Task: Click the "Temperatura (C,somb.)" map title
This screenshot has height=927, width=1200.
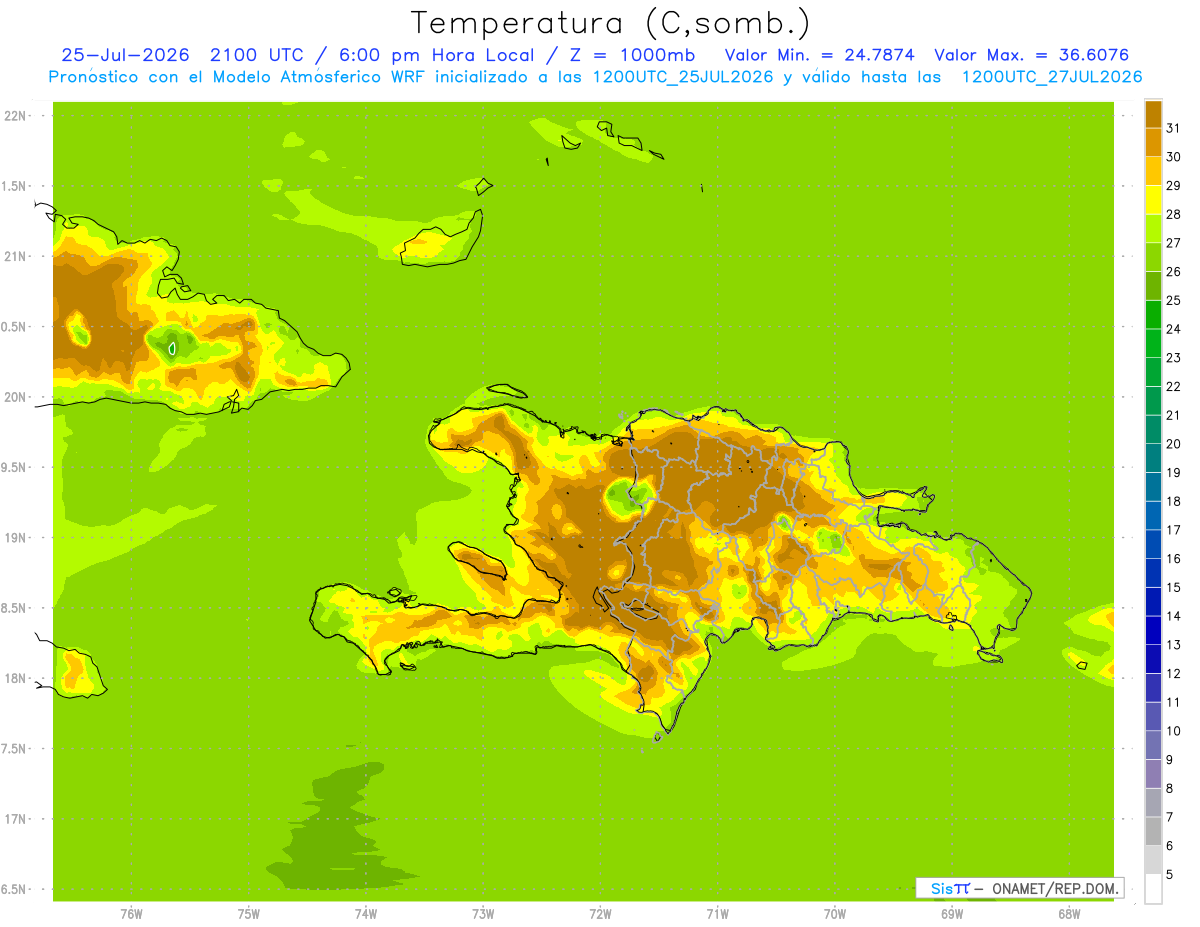Action: tap(610, 23)
